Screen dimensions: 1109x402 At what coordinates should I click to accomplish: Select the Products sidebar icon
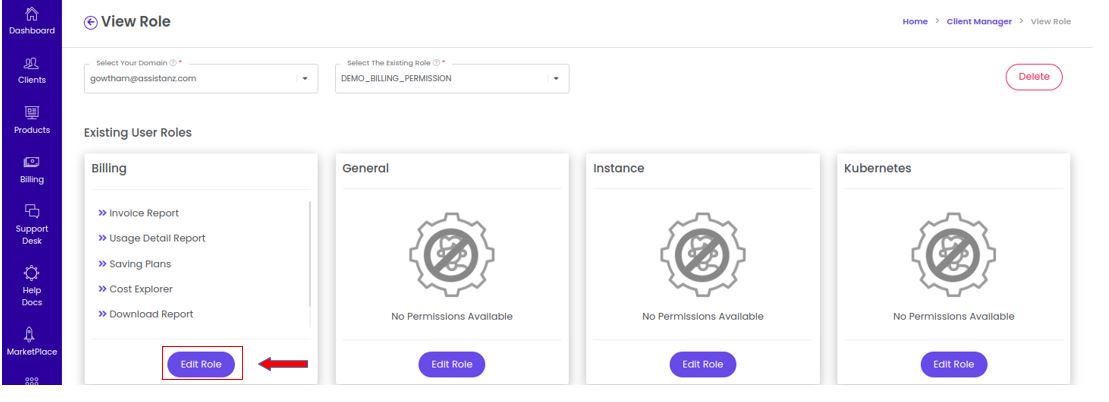(x=32, y=113)
